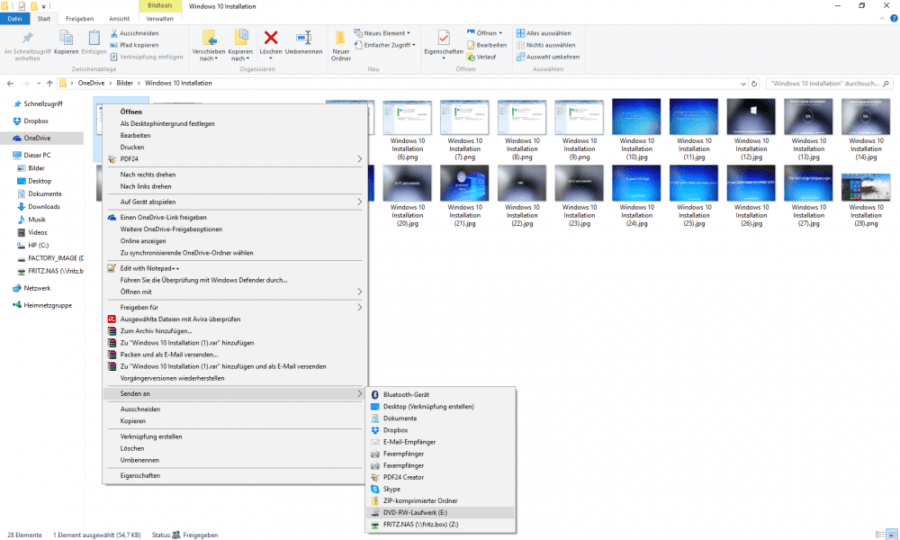Viewport: 900px width, 540px height.
Task: Choose Als Desktophintergrund festlegen
Action: point(234,123)
